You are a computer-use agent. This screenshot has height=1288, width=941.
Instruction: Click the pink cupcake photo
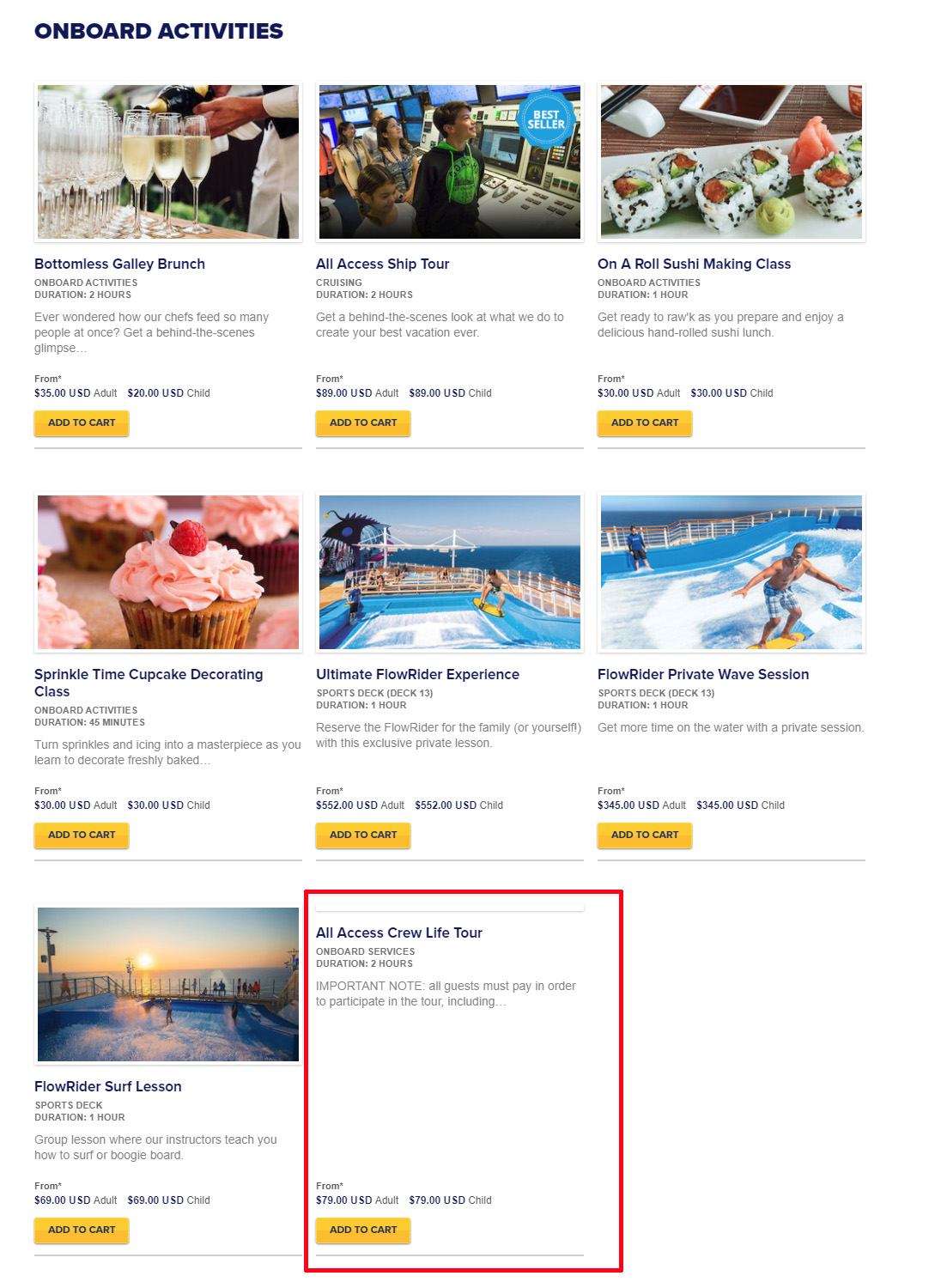(x=168, y=573)
